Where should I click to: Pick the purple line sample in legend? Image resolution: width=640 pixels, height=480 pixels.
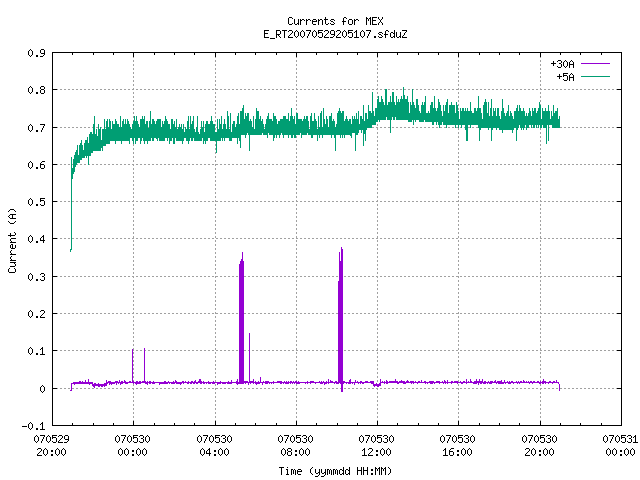tap(595, 64)
